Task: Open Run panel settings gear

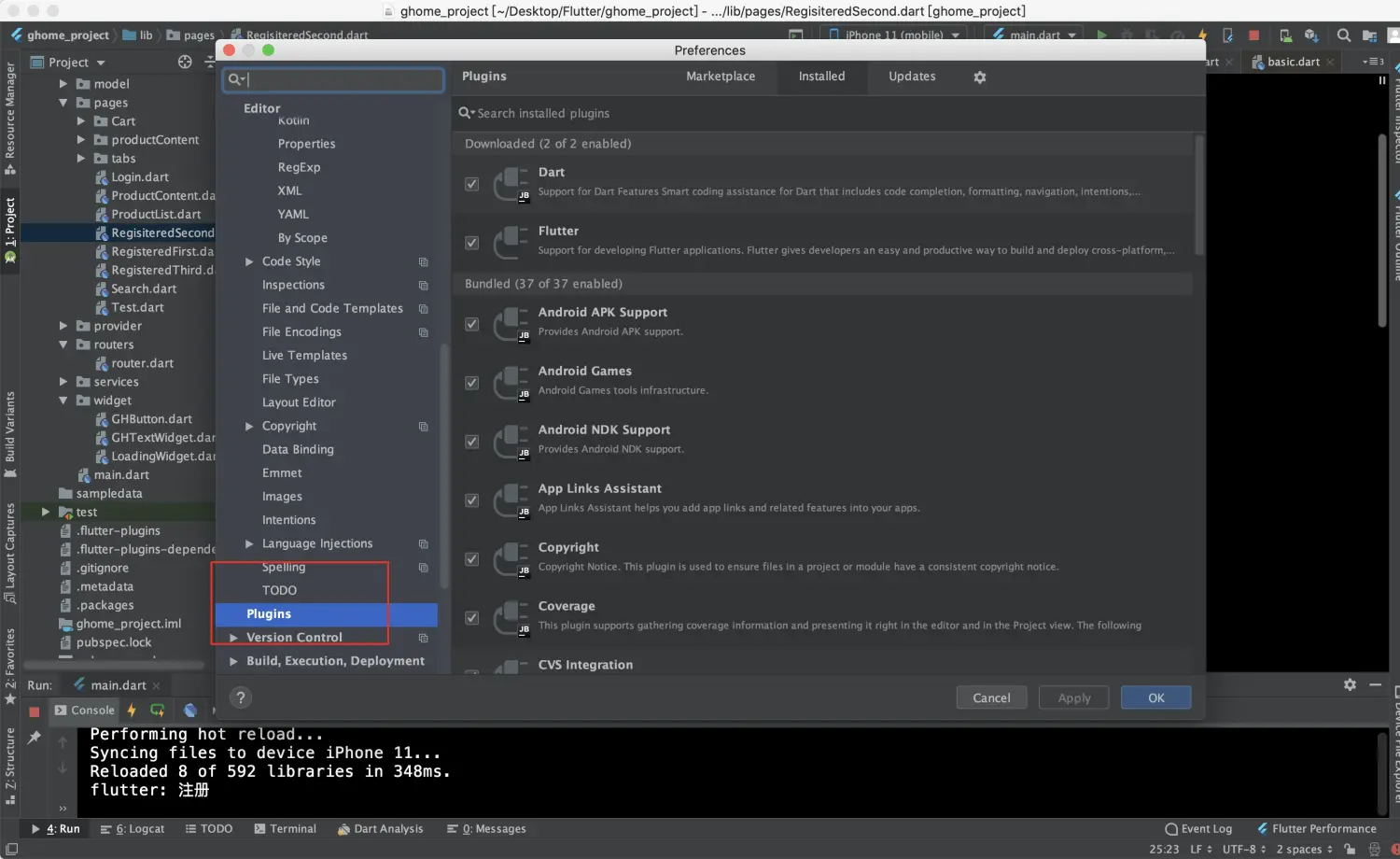Action: pyautogui.click(x=1350, y=685)
